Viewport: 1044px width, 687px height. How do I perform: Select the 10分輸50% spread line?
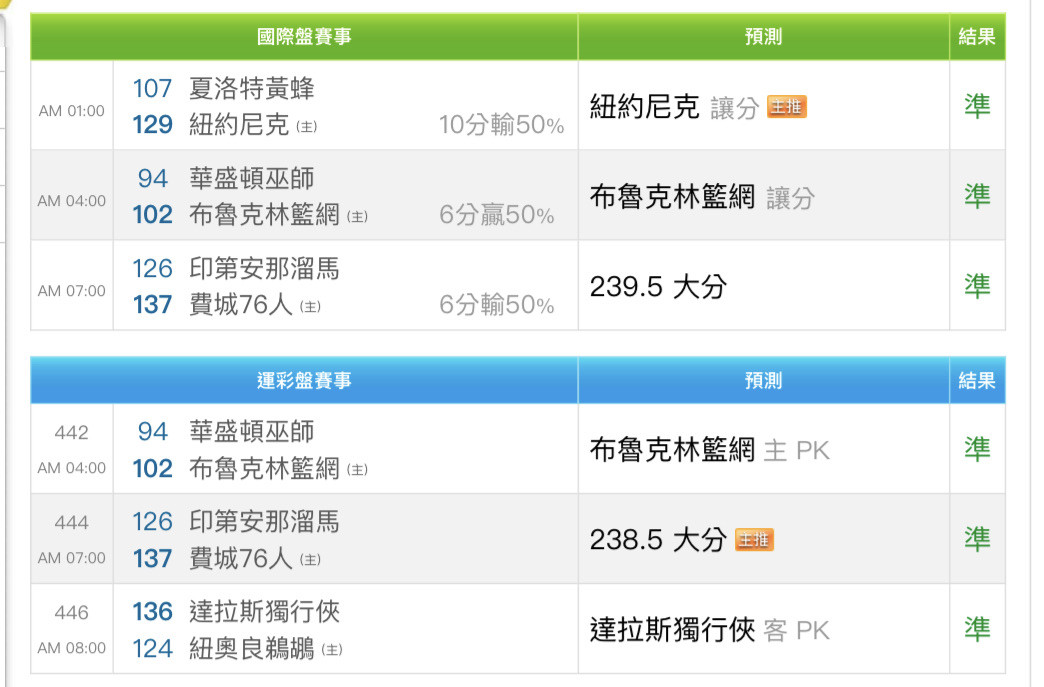click(x=501, y=124)
